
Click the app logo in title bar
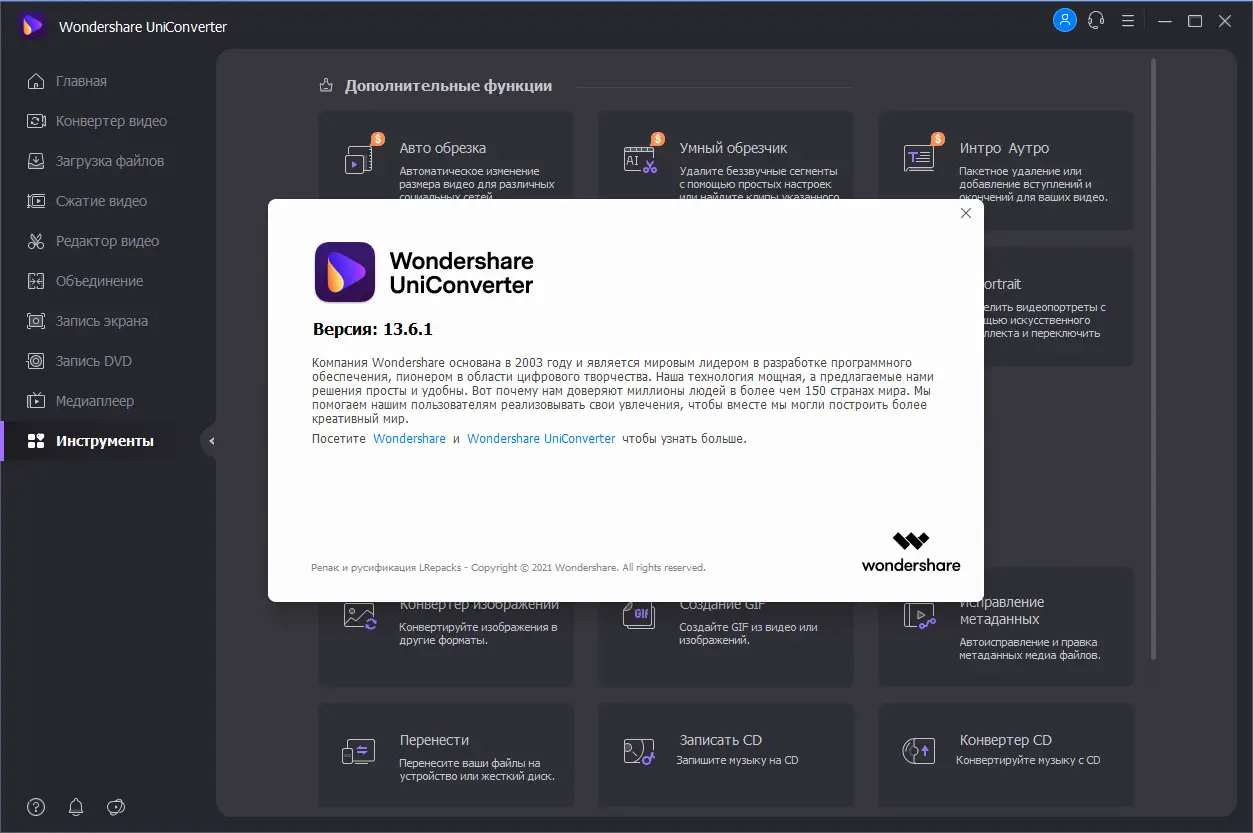tap(34, 26)
